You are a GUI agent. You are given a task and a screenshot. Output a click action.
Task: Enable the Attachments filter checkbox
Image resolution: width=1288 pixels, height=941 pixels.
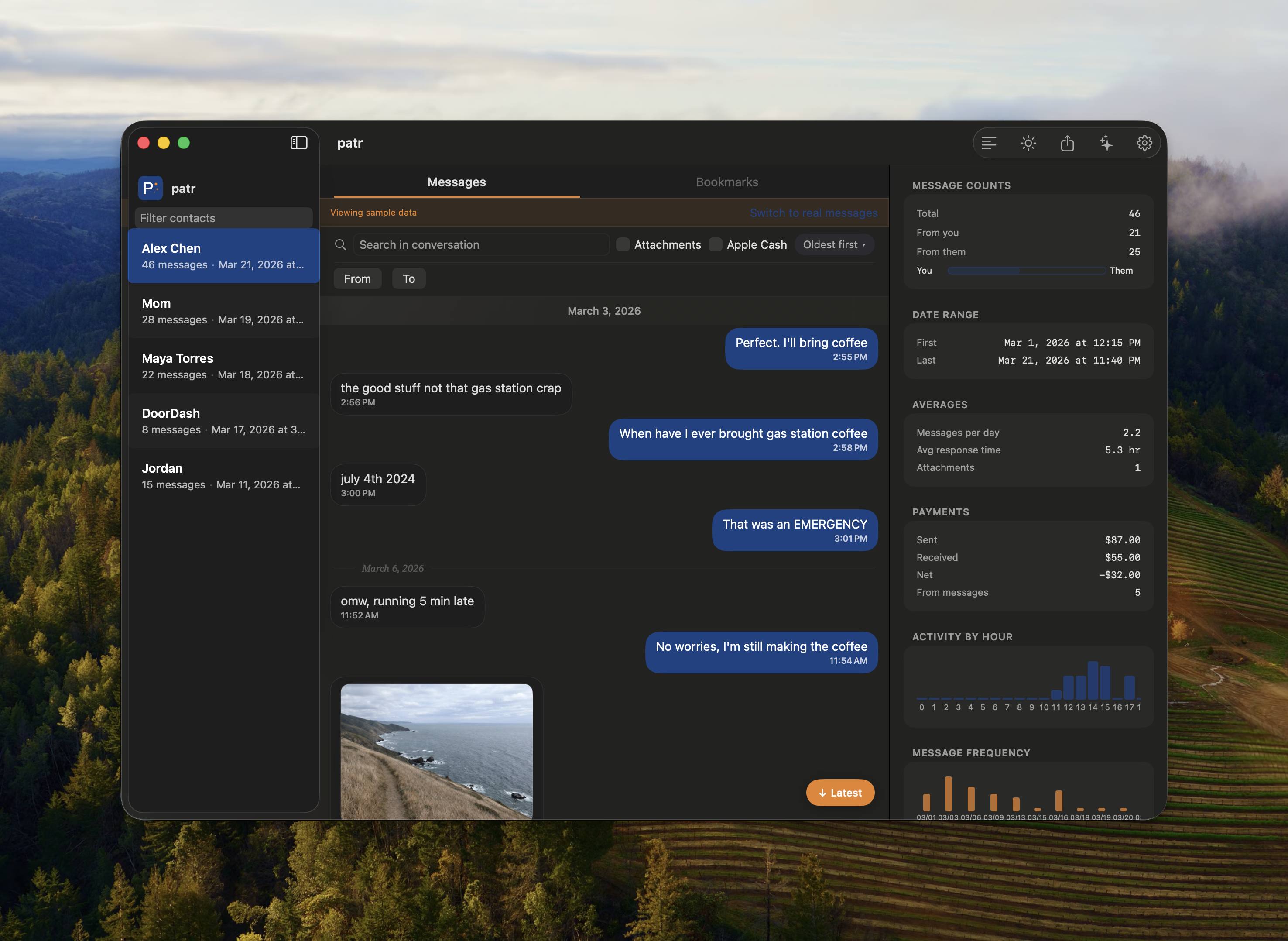tap(623, 244)
